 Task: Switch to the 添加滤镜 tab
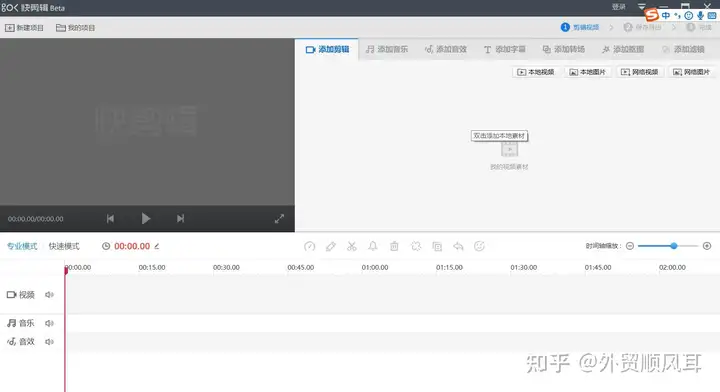pos(683,50)
